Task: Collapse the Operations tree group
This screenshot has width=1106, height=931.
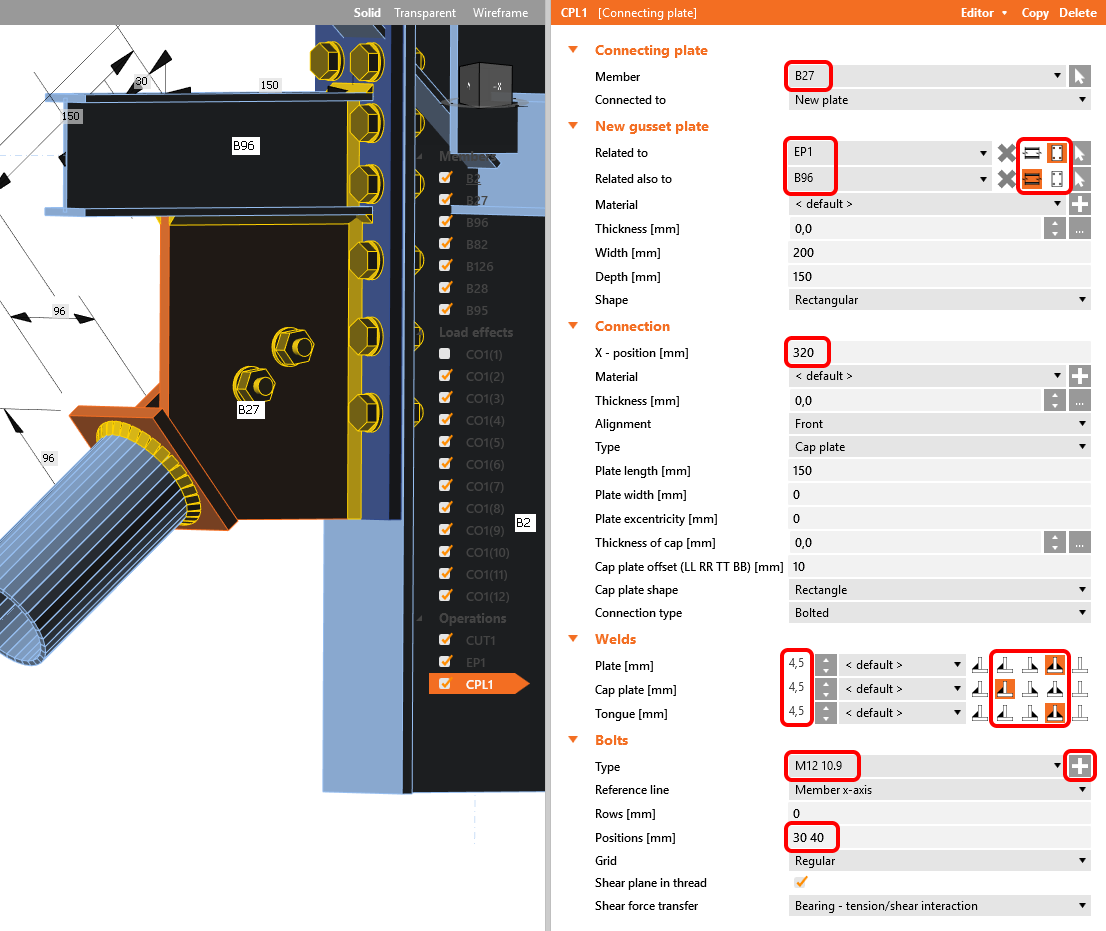Action: (x=420, y=619)
